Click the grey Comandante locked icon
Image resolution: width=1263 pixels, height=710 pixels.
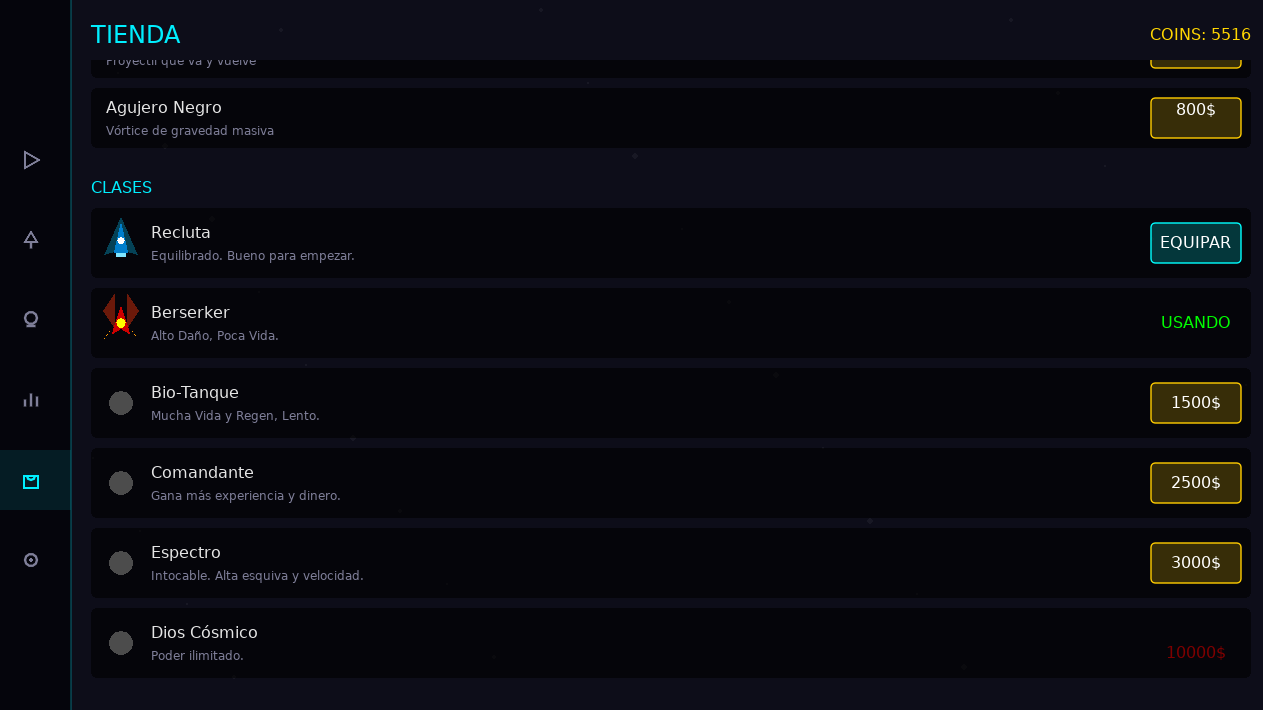[121, 483]
